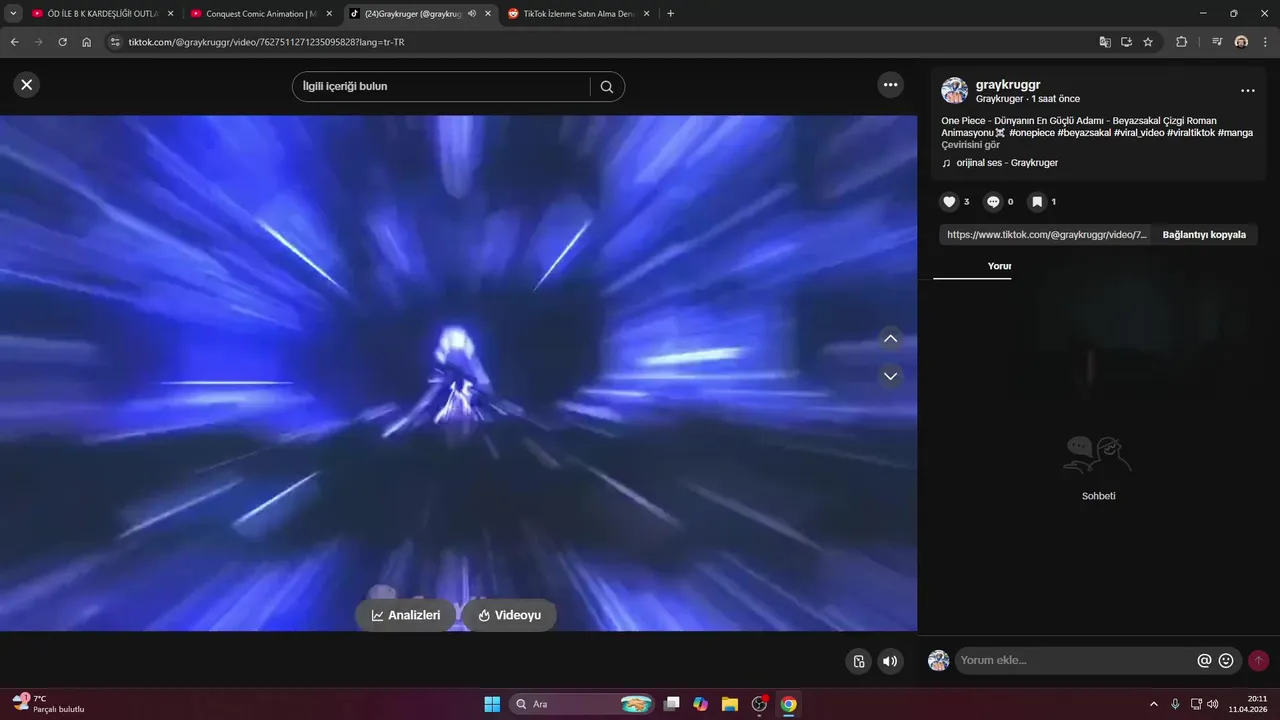Click 'Çevirisini gör' translation link
The height and width of the screenshot is (720, 1280).
[x=970, y=145]
